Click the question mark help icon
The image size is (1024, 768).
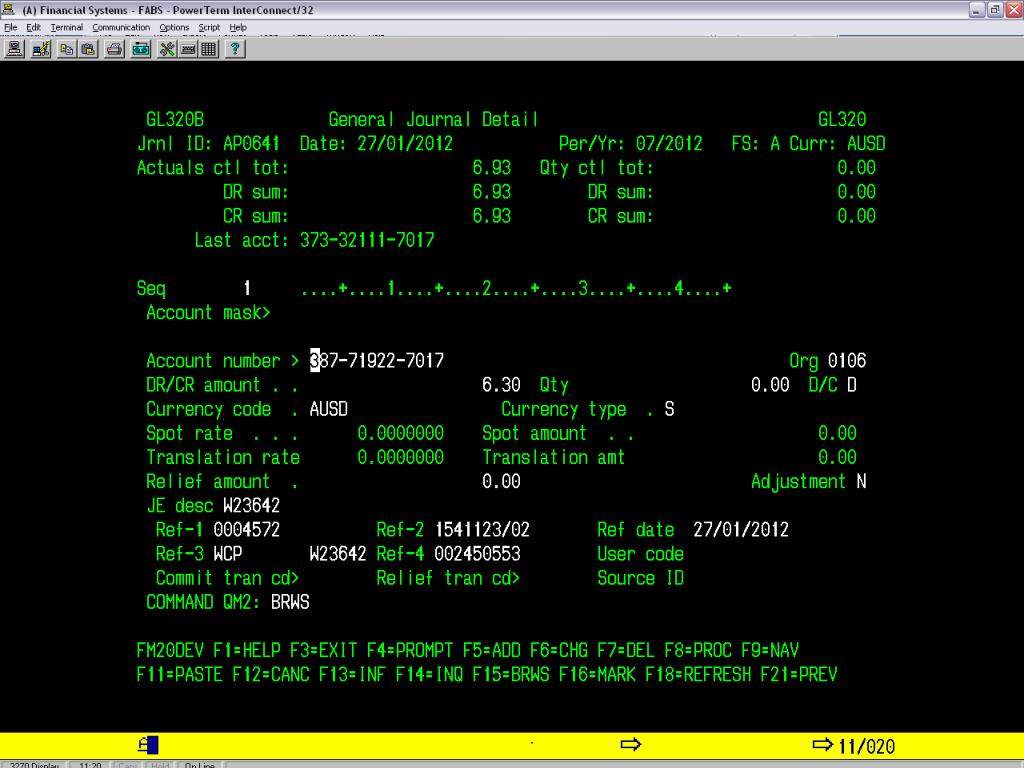[235, 49]
